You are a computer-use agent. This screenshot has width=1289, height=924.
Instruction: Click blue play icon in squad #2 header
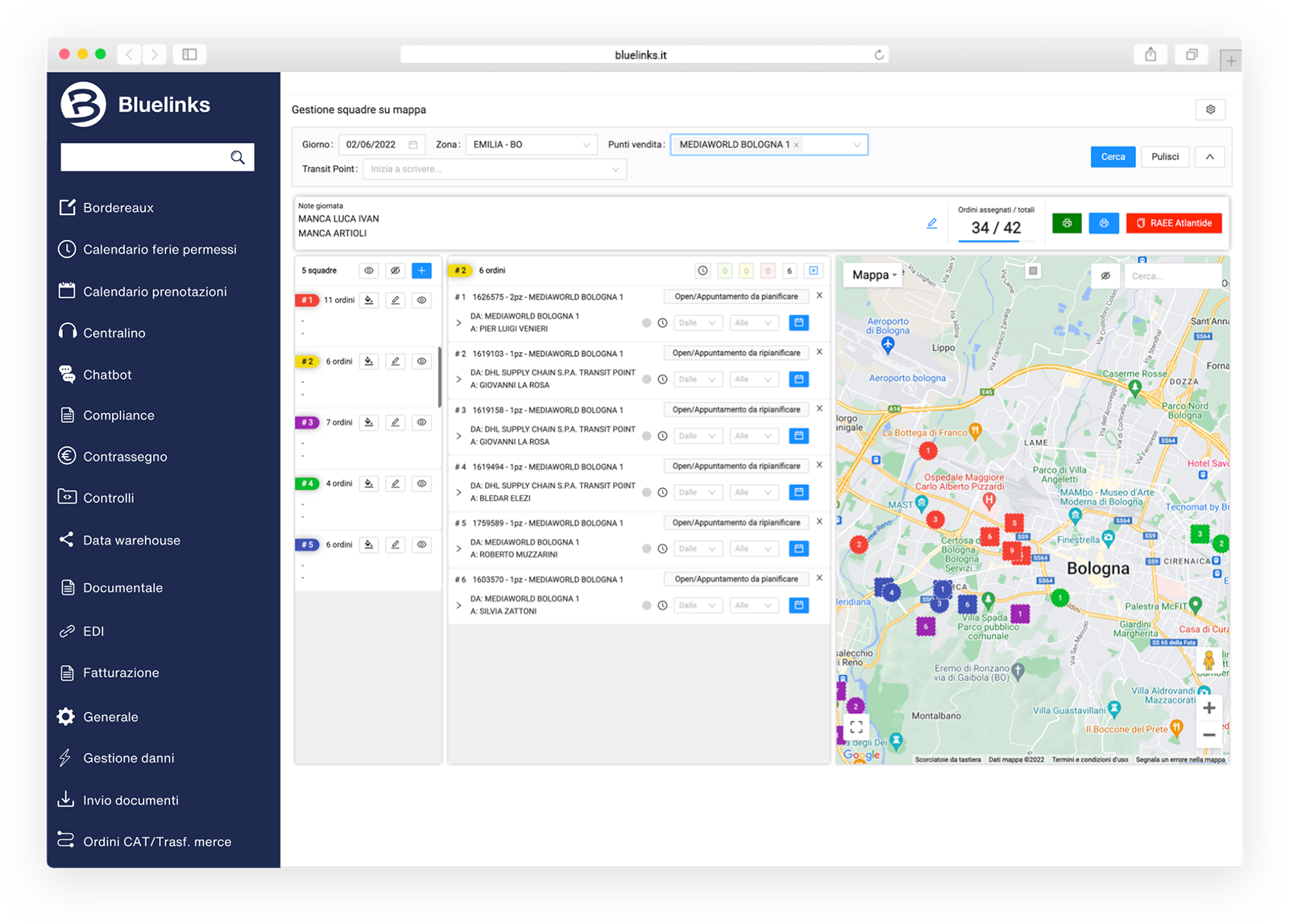tap(814, 271)
